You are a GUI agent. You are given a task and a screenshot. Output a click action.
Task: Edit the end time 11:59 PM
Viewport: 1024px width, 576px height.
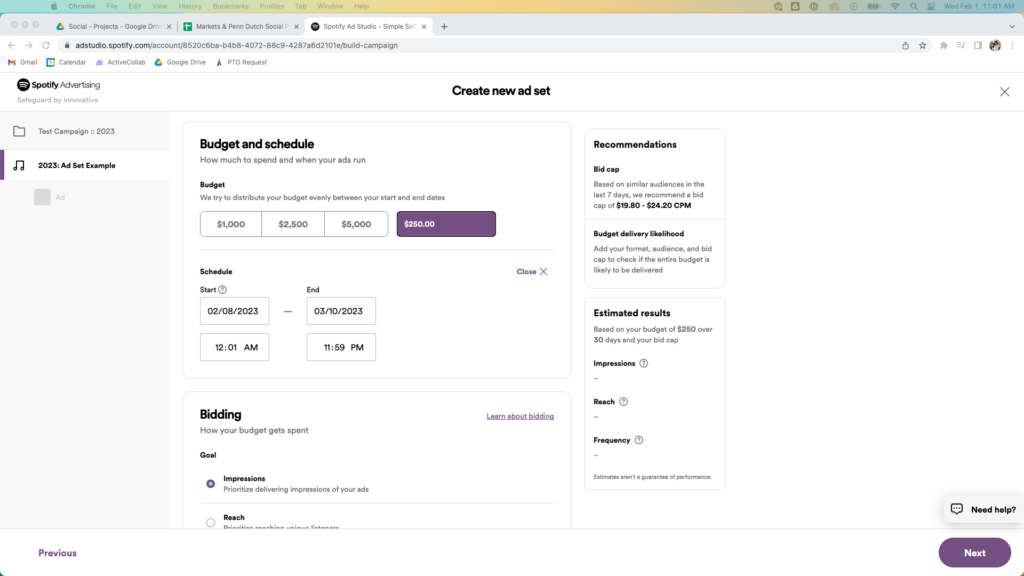coord(341,347)
